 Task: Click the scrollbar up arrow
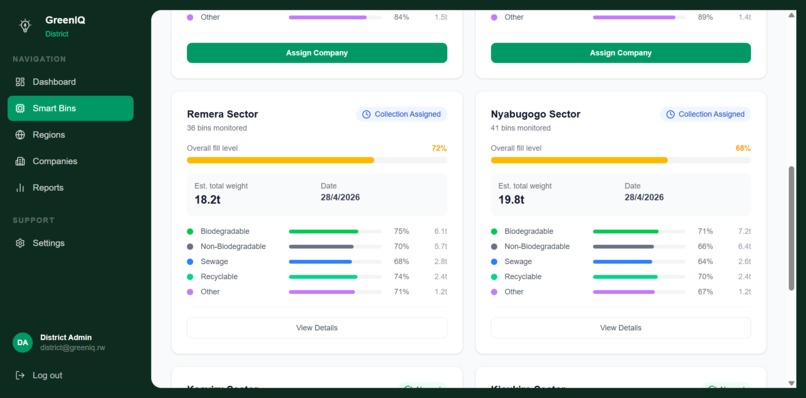pos(791,15)
